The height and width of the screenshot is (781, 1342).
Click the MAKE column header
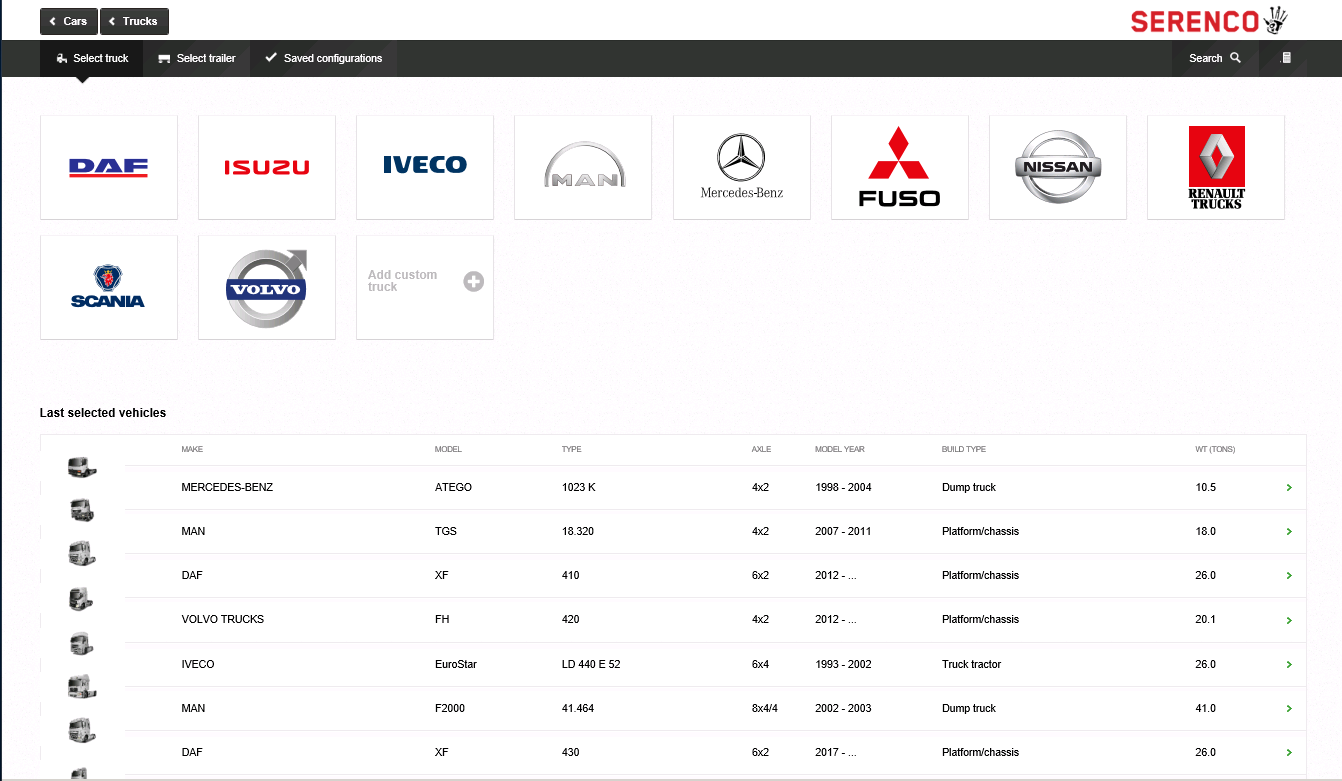192,450
